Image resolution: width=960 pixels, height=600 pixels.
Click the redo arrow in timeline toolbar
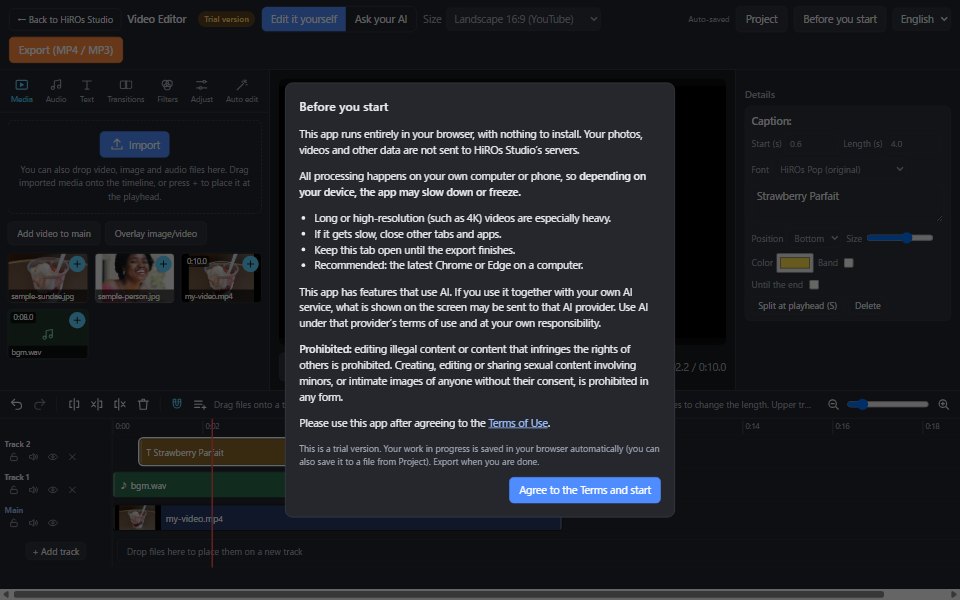click(x=40, y=404)
